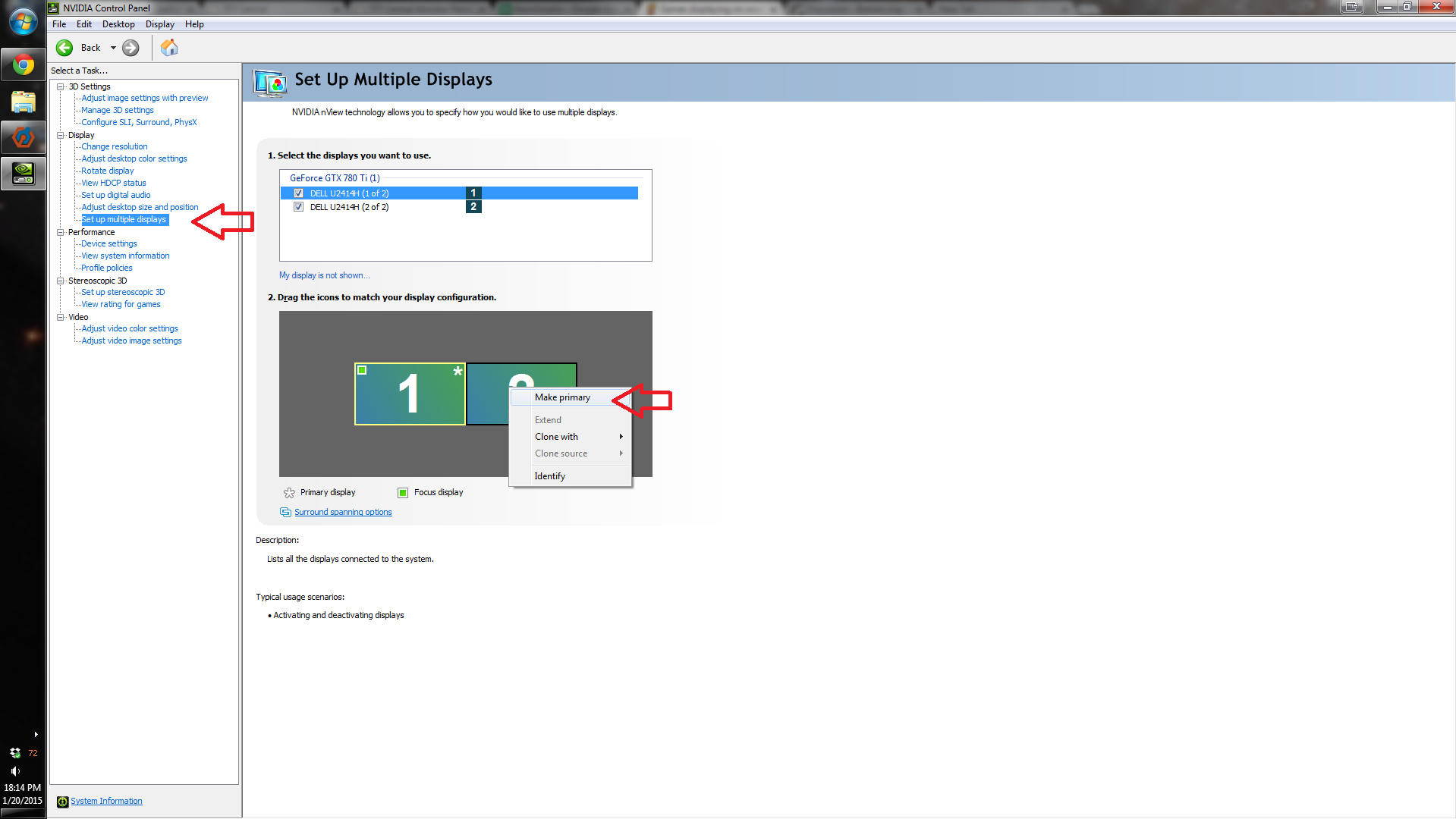Viewport: 1456px width, 819px height.
Task: Click the GeForce GTX 780 Ti (1) group label
Action: pyautogui.click(x=335, y=179)
